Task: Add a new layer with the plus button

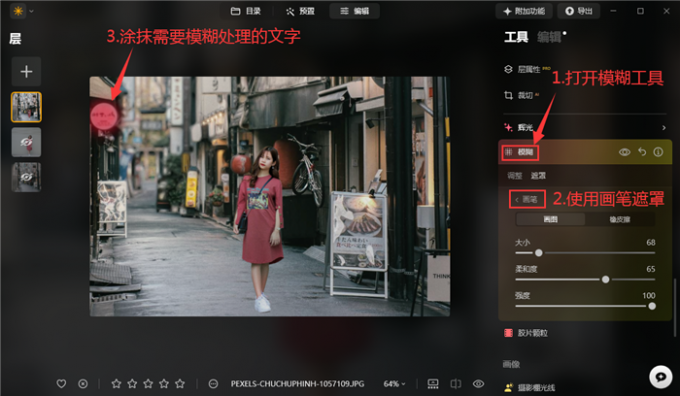Action: click(26, 71)
